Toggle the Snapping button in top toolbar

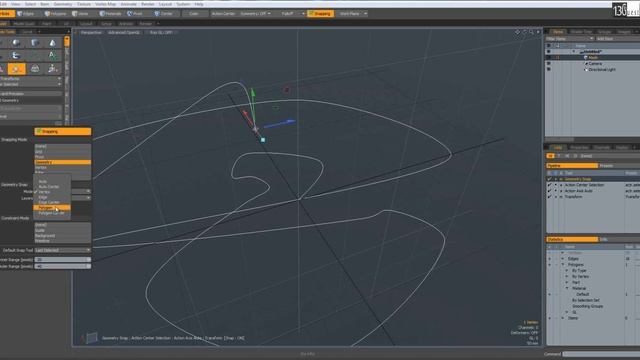(320, 13)
